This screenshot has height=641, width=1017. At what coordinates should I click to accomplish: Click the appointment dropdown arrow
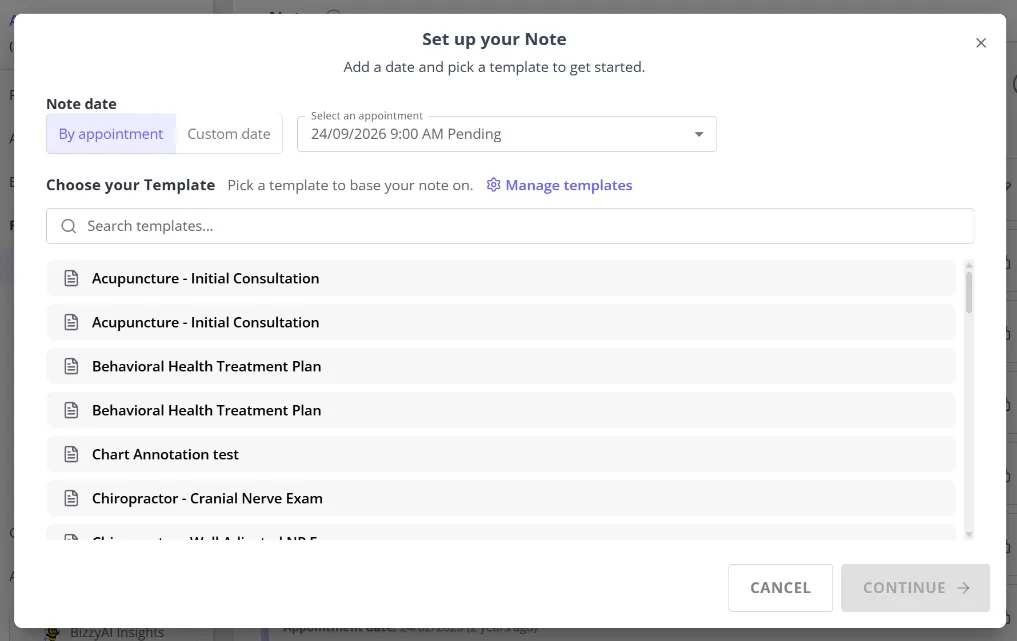coord(699,134)
